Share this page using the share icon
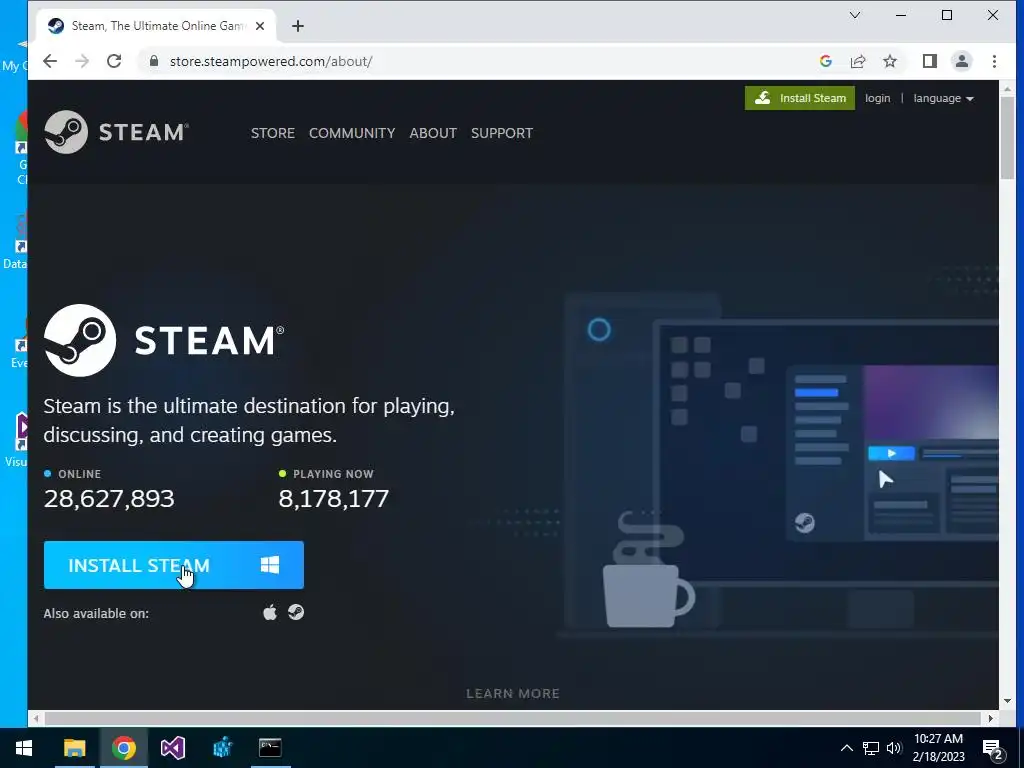 pos(857,61)
